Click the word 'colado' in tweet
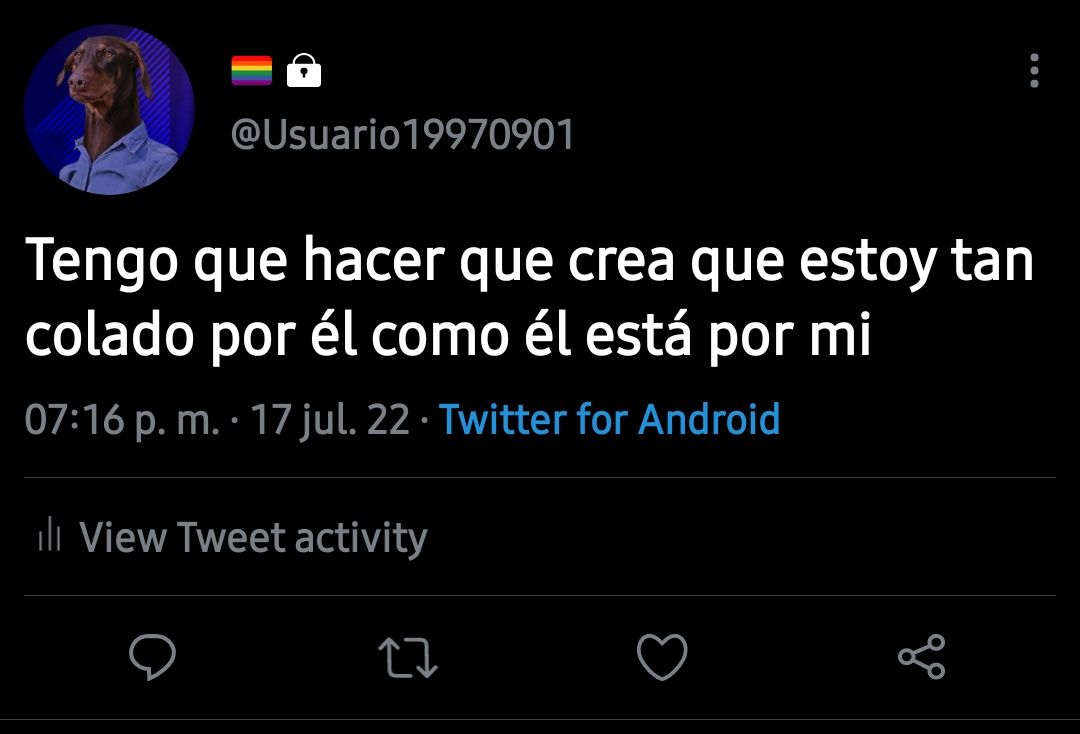 (110, 334)
